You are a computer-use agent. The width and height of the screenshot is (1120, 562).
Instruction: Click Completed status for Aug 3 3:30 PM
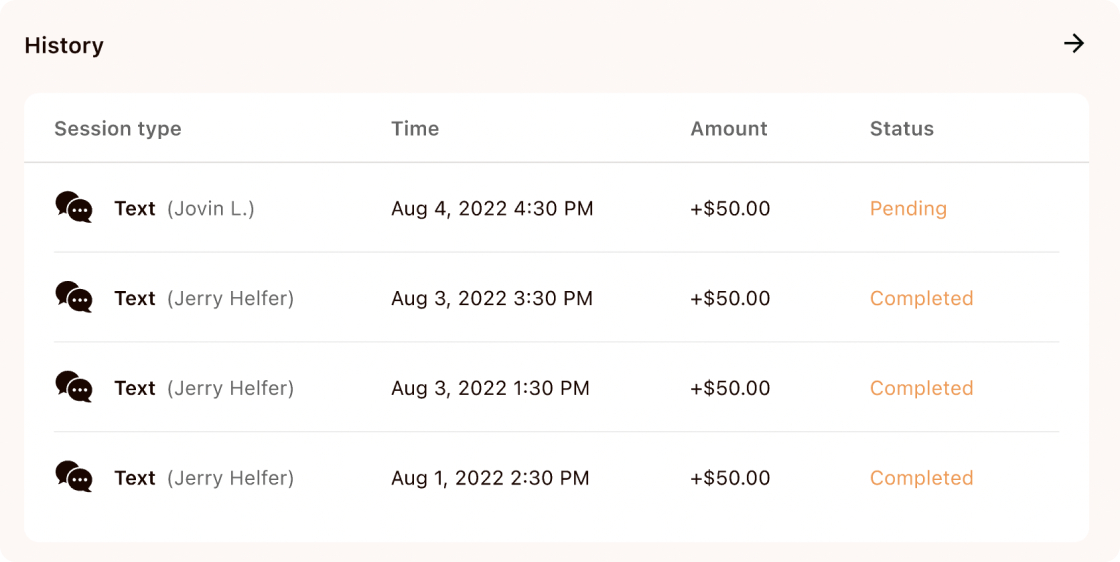point(921,299)
